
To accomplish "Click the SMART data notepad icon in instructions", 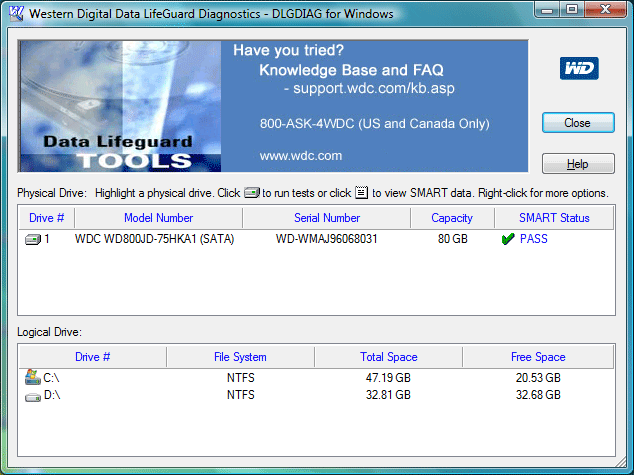I will [x=361, y=192].
